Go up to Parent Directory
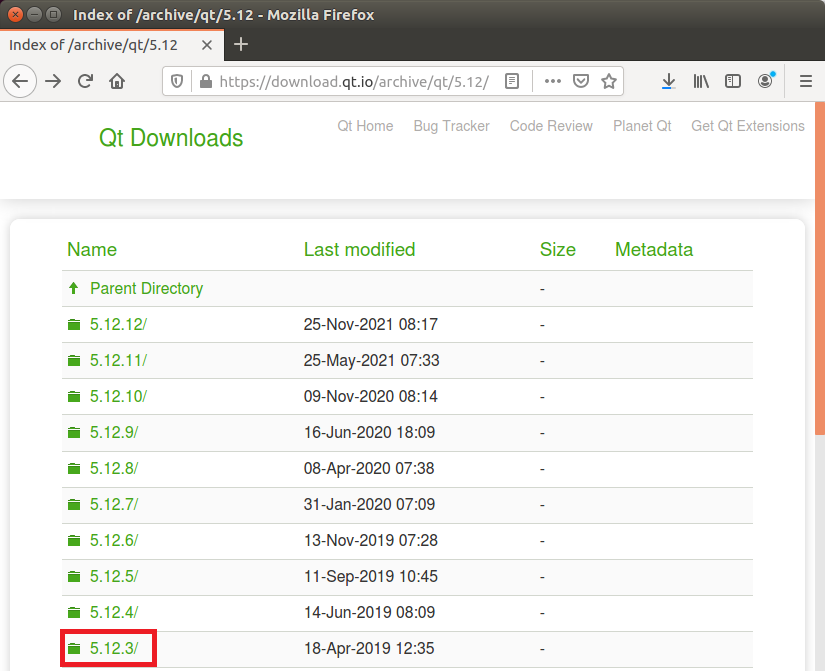 click(146, 288)
